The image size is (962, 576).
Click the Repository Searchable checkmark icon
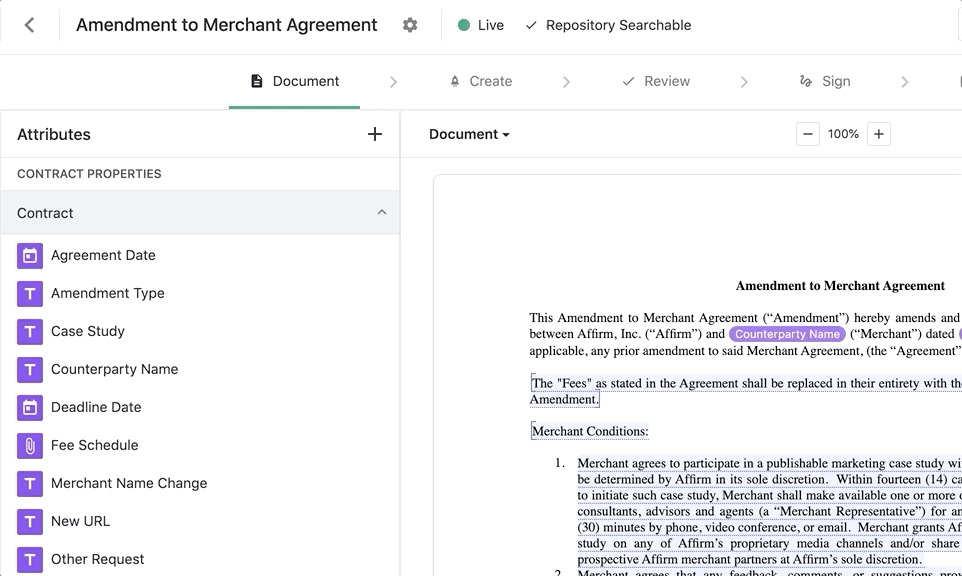point(531,25)
